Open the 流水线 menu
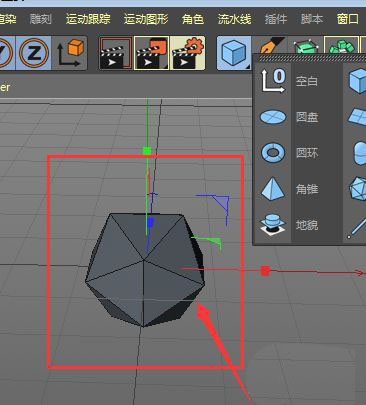The height and width of the screenshot is (405, 366). point(234,19)
